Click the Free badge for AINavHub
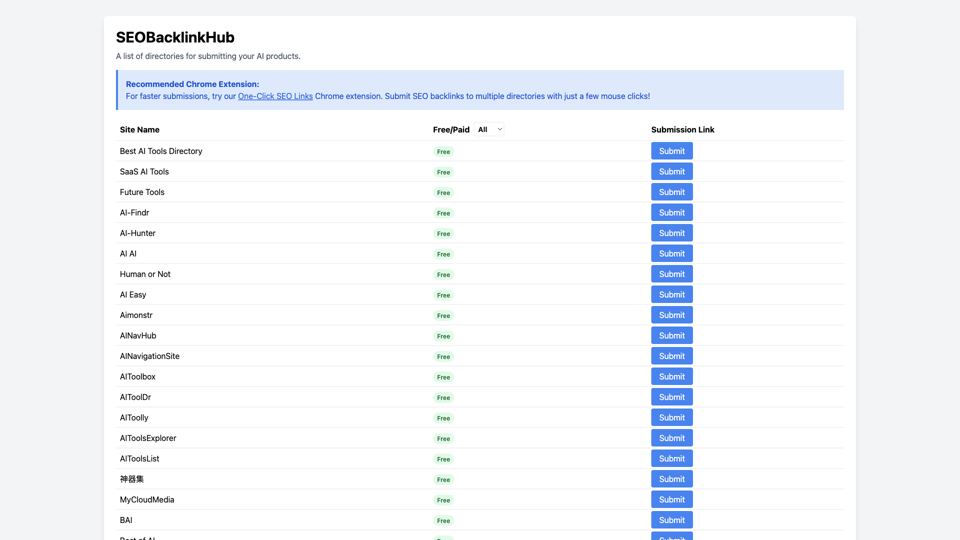This screenshot has height=540, width=960. pyautogui.click(x=443, y=336)
